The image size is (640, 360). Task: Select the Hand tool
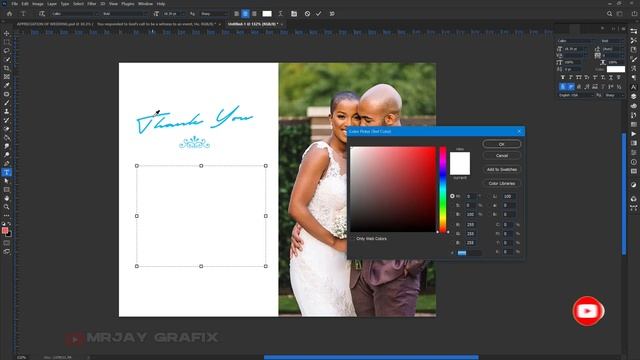[7, 198]
